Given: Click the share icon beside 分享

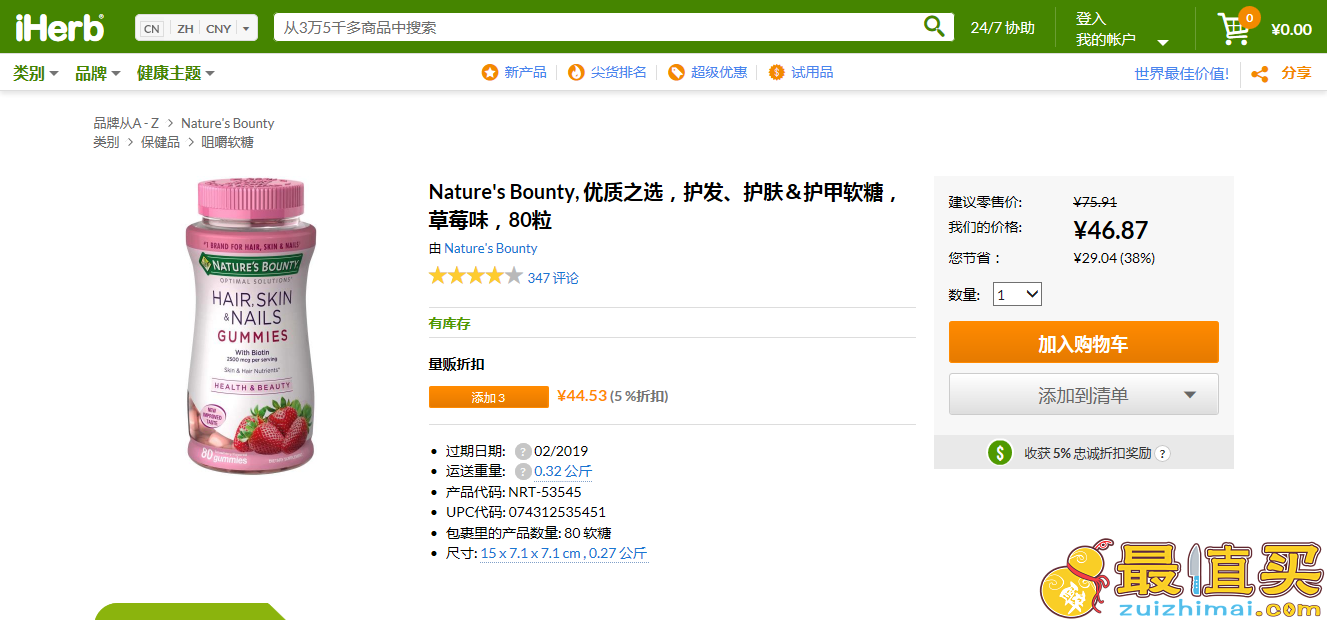Looking at the screenshot, I should [1260, 74].
